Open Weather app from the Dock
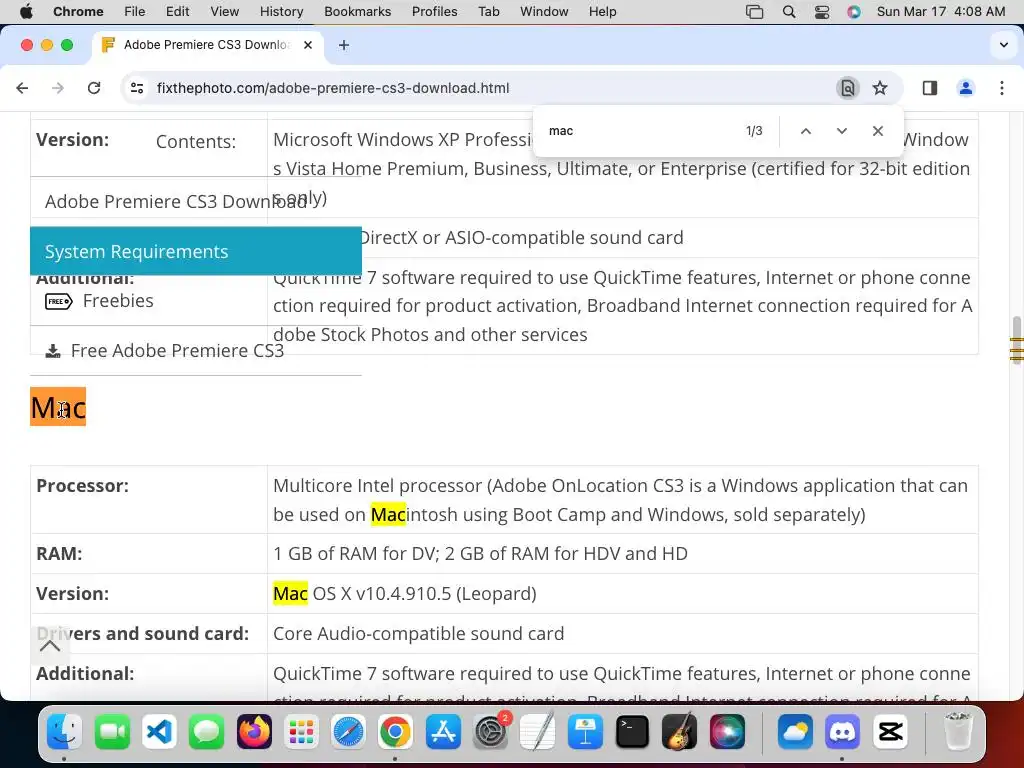 click(795, 731)
